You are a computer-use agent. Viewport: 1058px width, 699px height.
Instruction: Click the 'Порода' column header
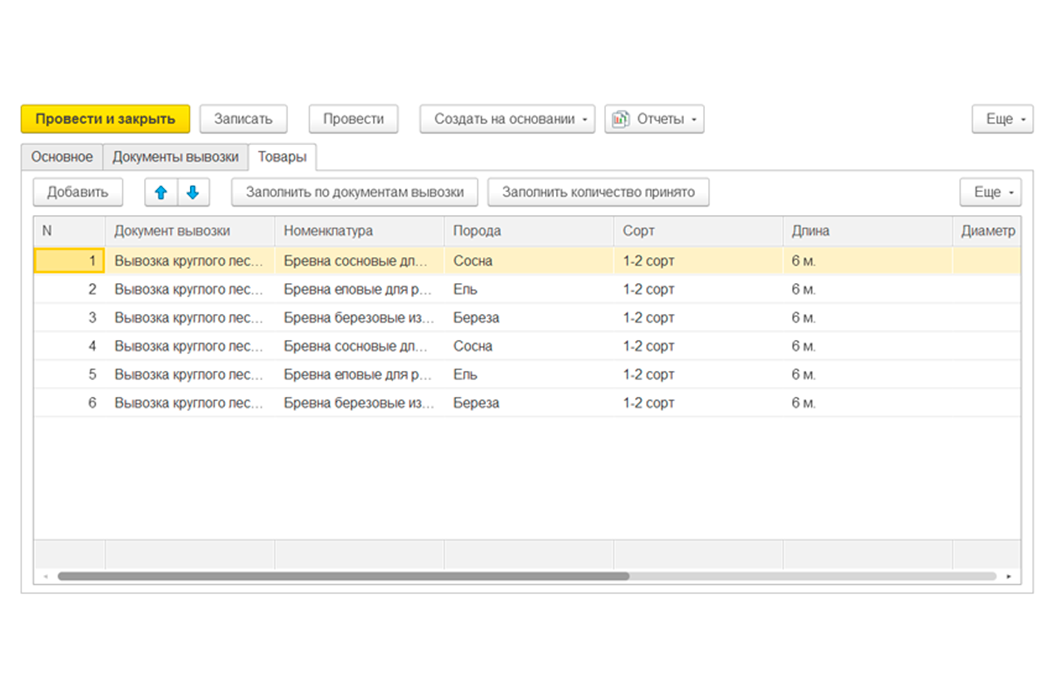[529, 231]
